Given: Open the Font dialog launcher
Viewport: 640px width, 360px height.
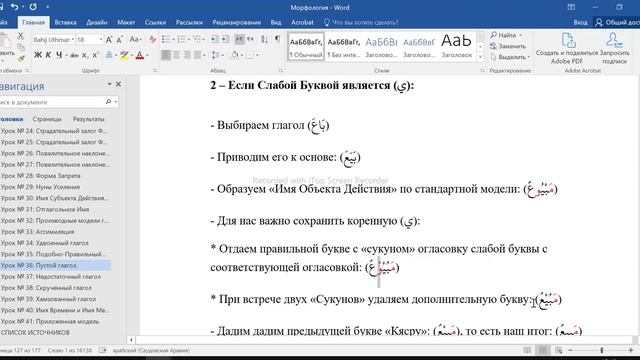Looking at the screenshot, I should 155,71.
